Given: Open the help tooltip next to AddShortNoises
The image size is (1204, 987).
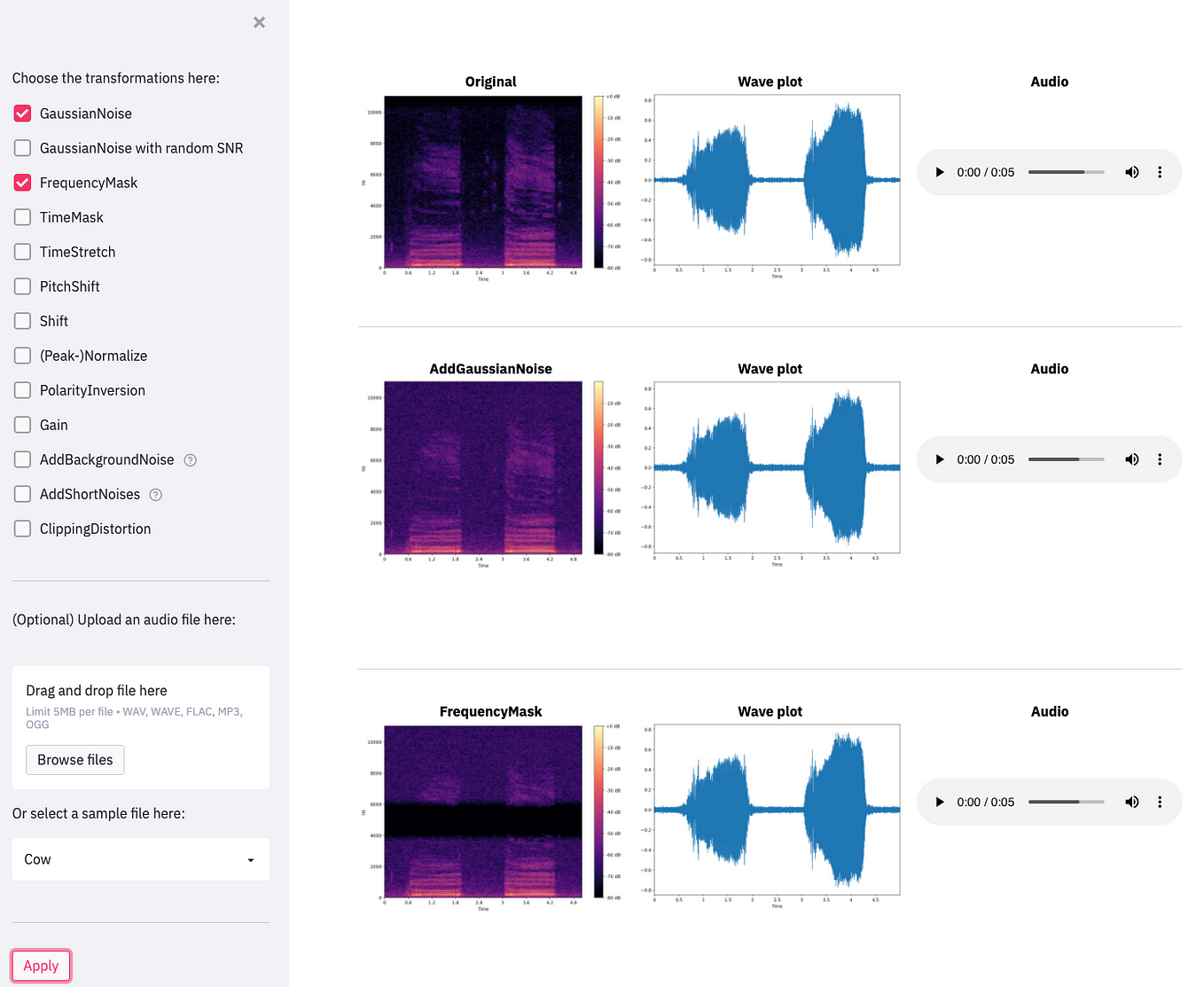Looking at the screenshot, I should (155, 494).
